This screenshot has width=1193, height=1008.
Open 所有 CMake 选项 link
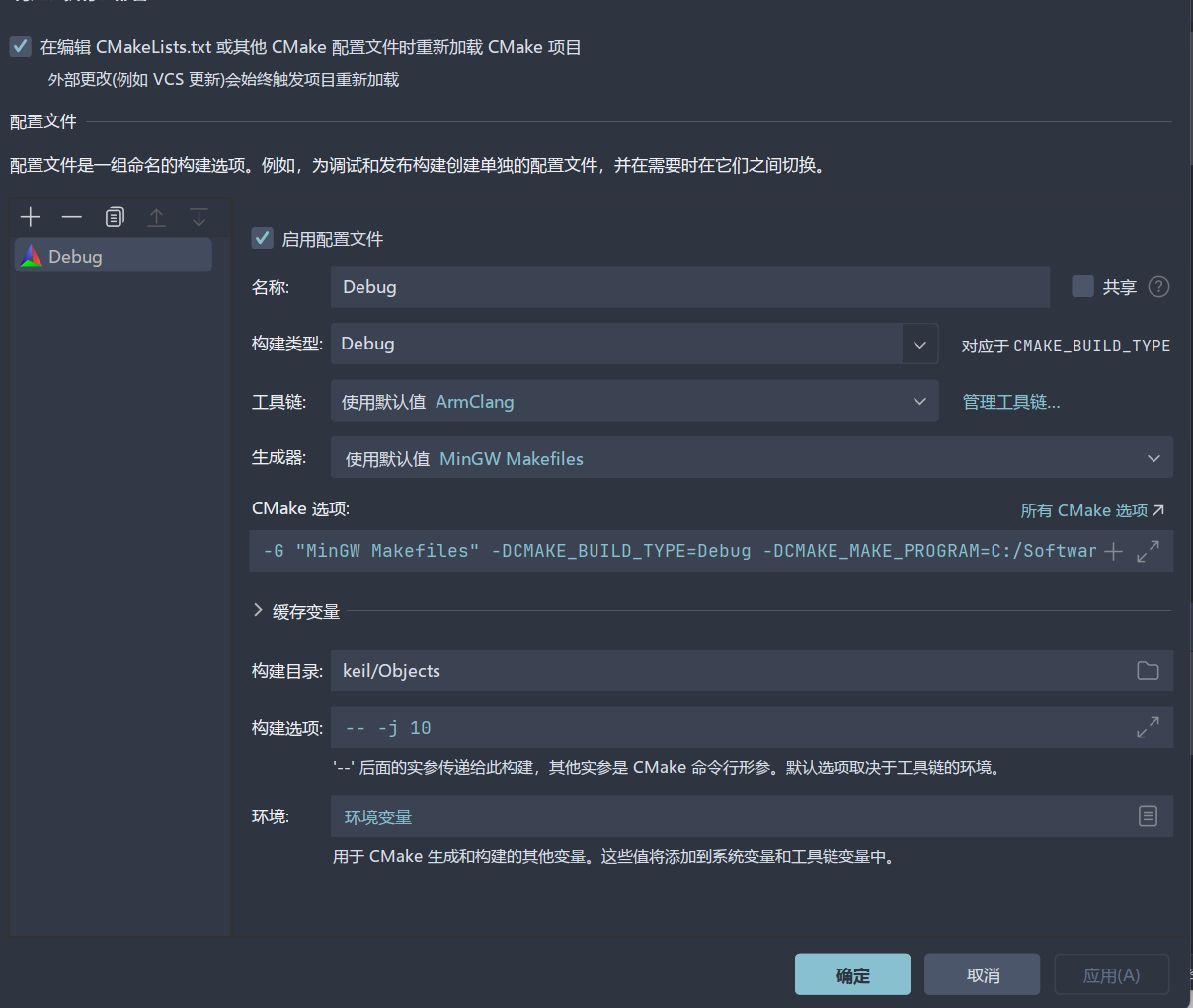point(1092,510)
